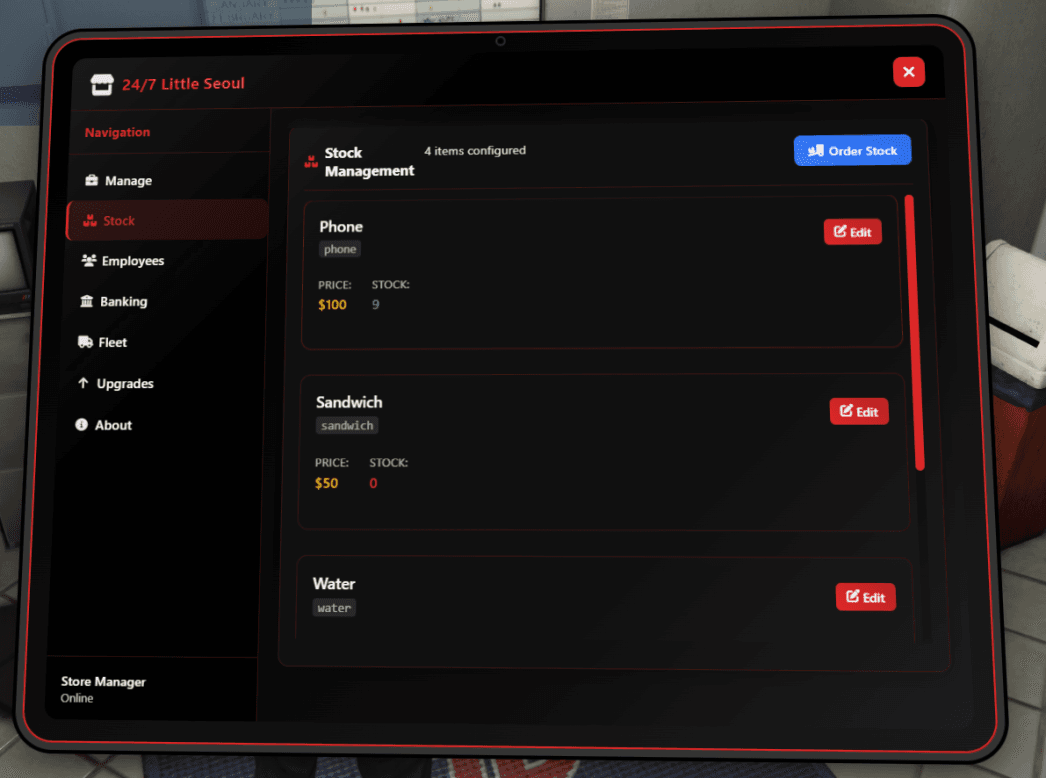Click the cart icon inside Order Stock button

click(x=816, y=150)
